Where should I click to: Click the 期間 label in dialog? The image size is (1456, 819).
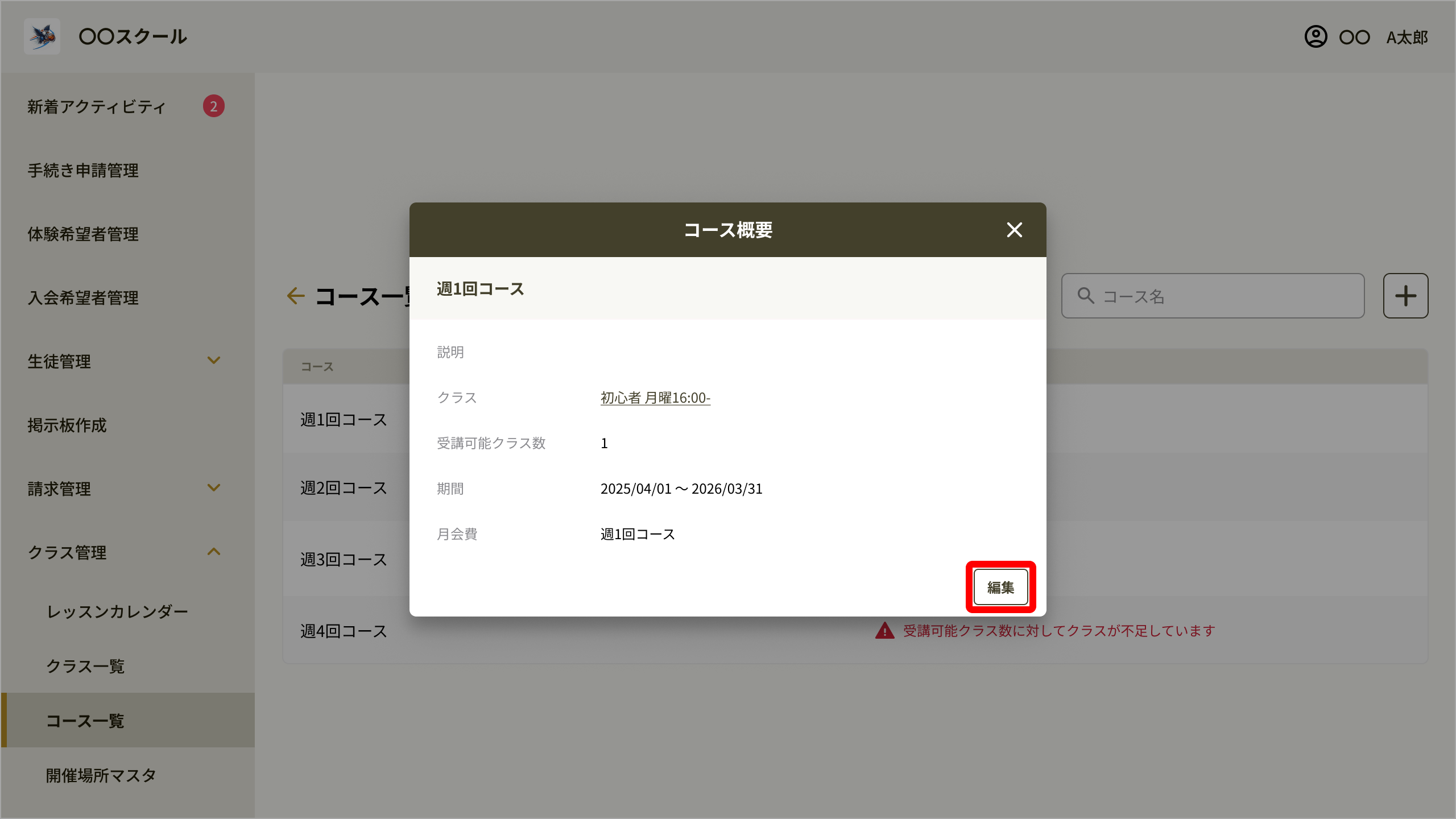point(450,489)
